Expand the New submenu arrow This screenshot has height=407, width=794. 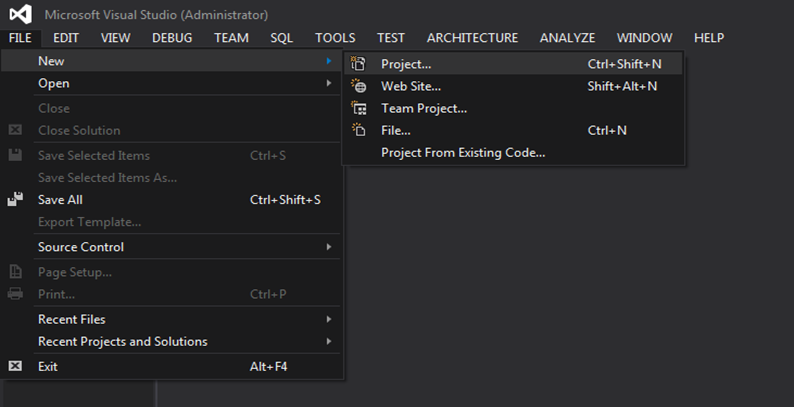(x=329, y=61)
